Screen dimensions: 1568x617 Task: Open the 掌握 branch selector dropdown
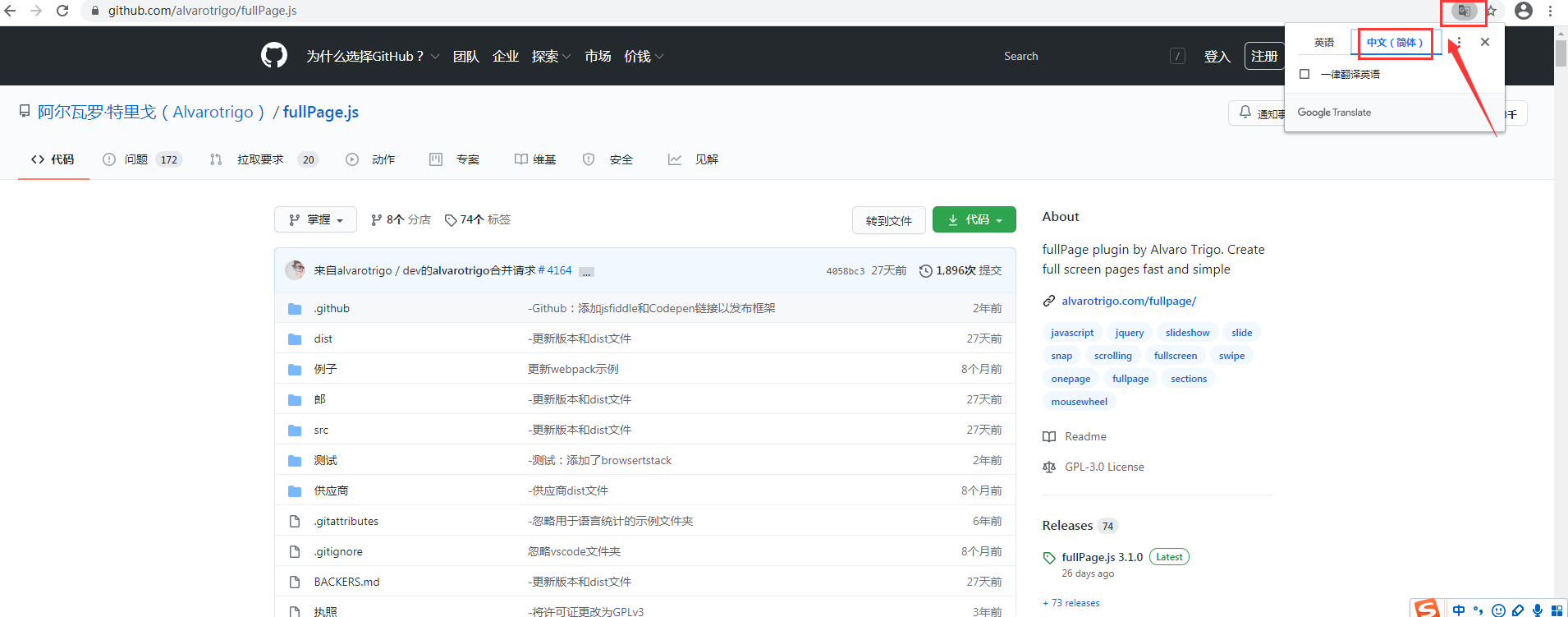[x=315, y=219]
